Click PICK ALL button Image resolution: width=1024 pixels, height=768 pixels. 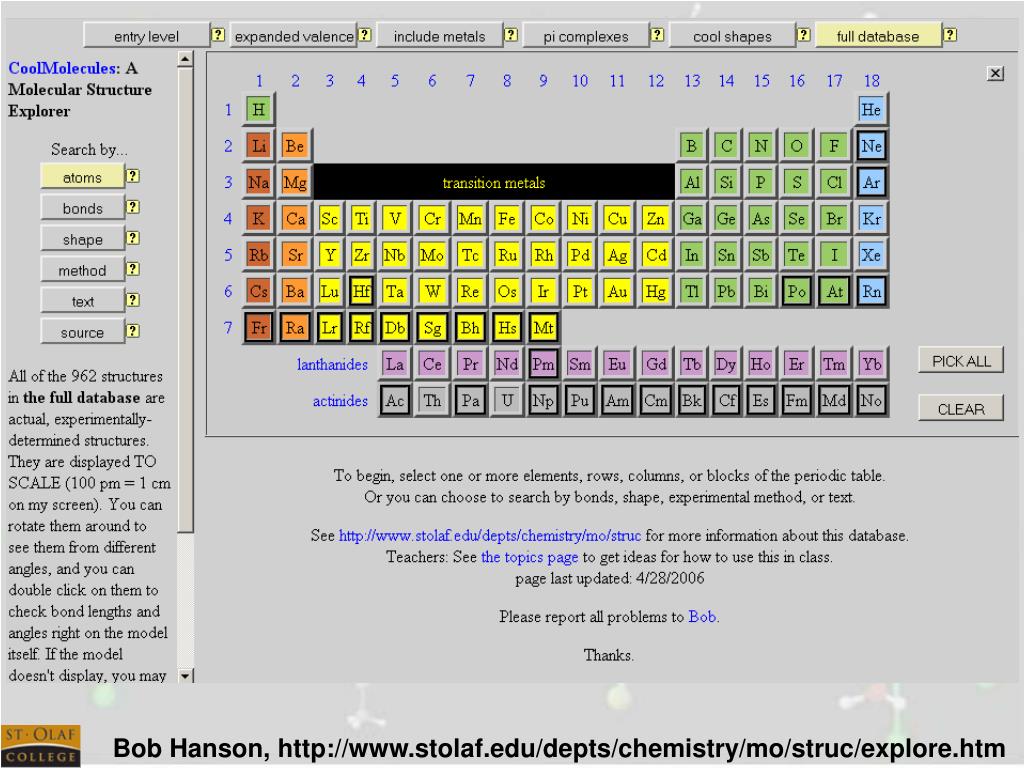point(961,360)
